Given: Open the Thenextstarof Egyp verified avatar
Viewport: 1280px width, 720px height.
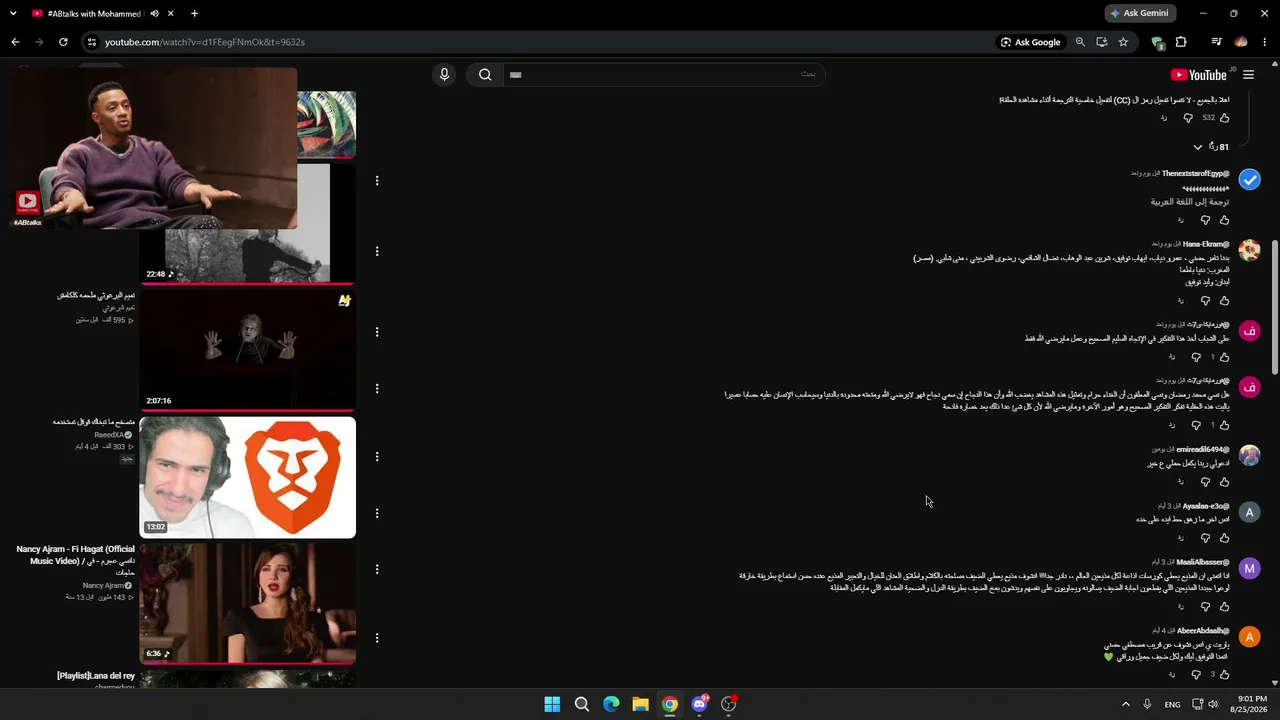Looking at the screenshot, I should point(1249,180).
